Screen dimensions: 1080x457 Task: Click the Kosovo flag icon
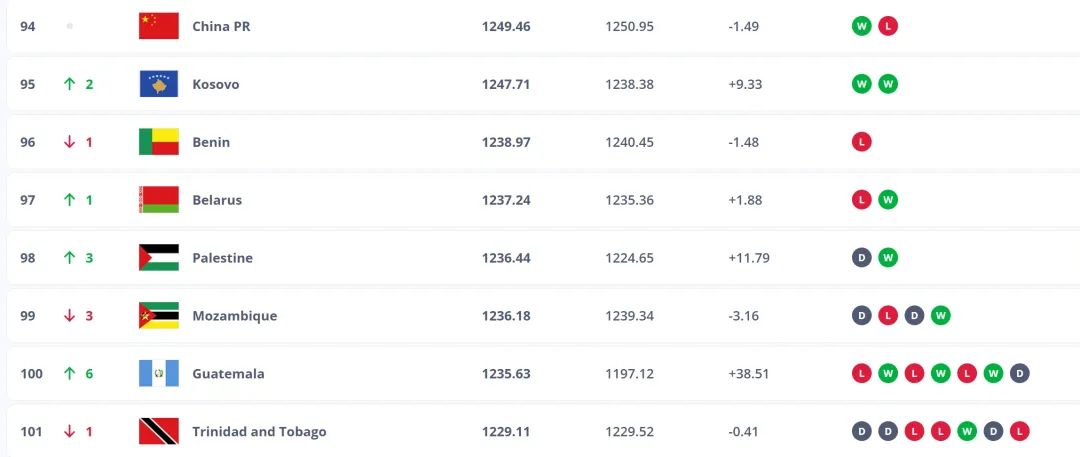coord(158,84)
